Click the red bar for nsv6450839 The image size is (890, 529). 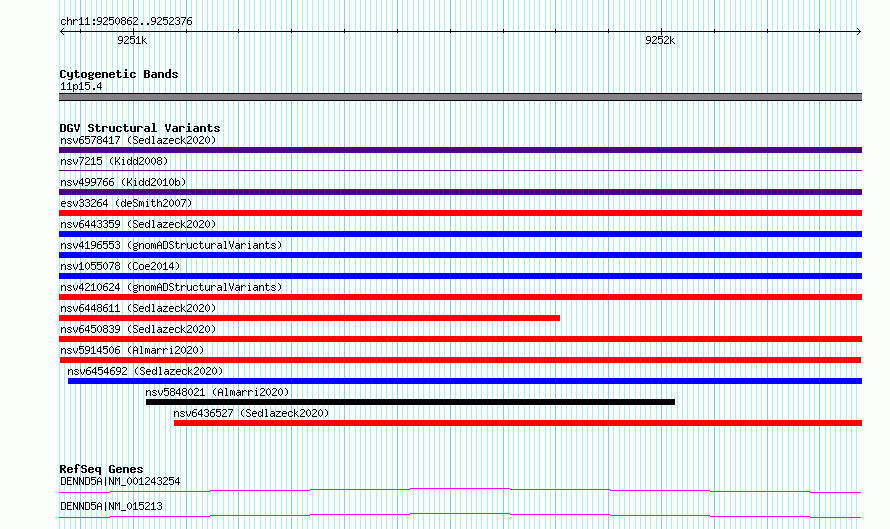(460, 339)
